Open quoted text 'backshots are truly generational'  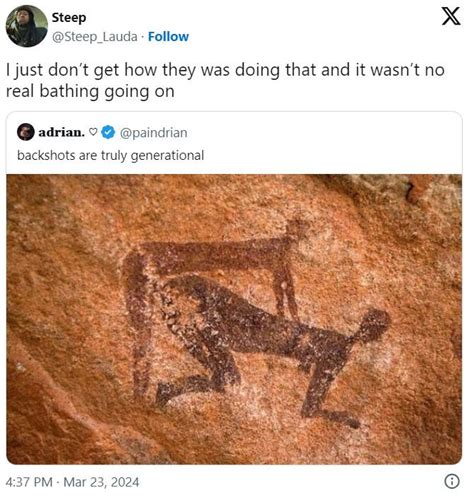tap(110, 155)
